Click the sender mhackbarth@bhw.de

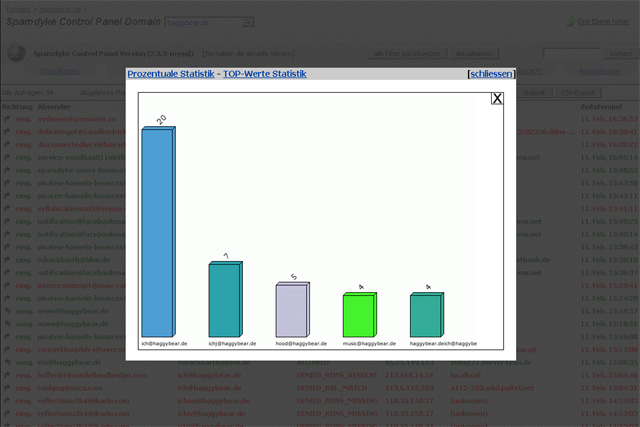pyautogui.click(x=74, y=260)
